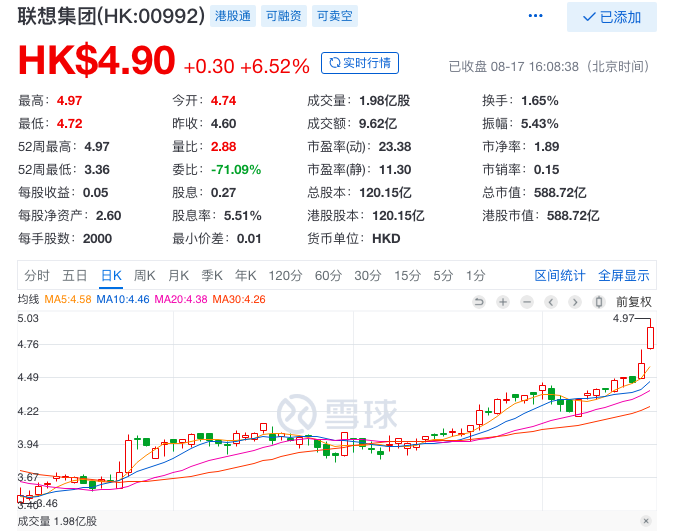The image size is (686, 531).
Task: Click the 成交量 1.98亿股 value in stats
Action: tap(385, 101)
